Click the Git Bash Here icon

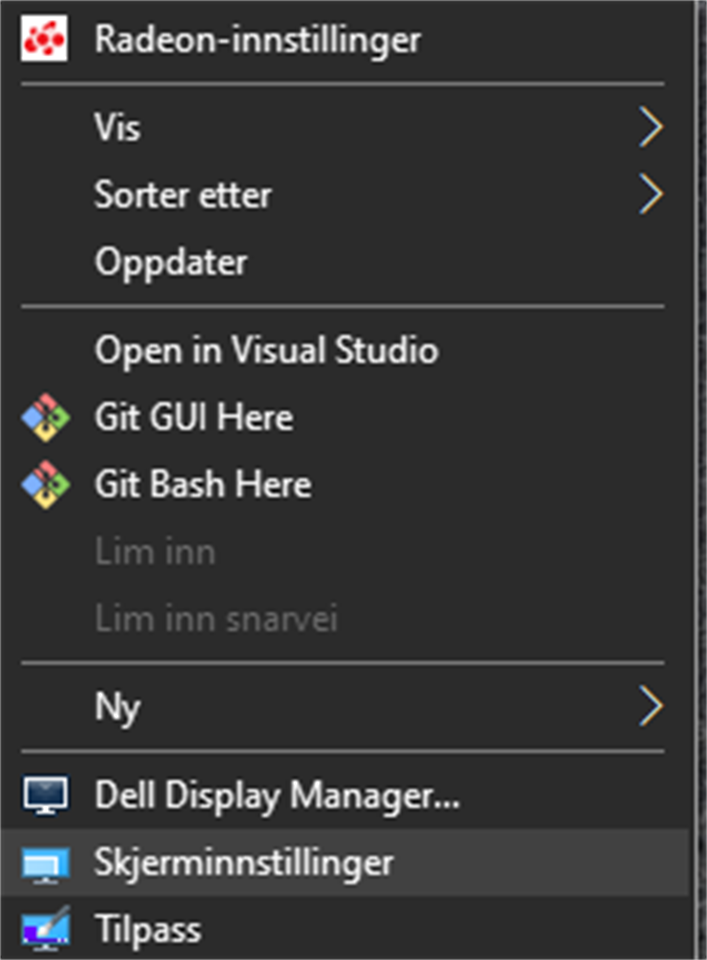coord(46,485)
